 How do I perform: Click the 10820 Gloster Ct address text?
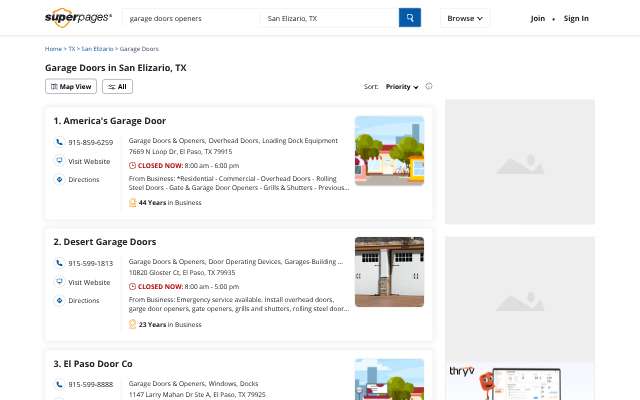182,273
